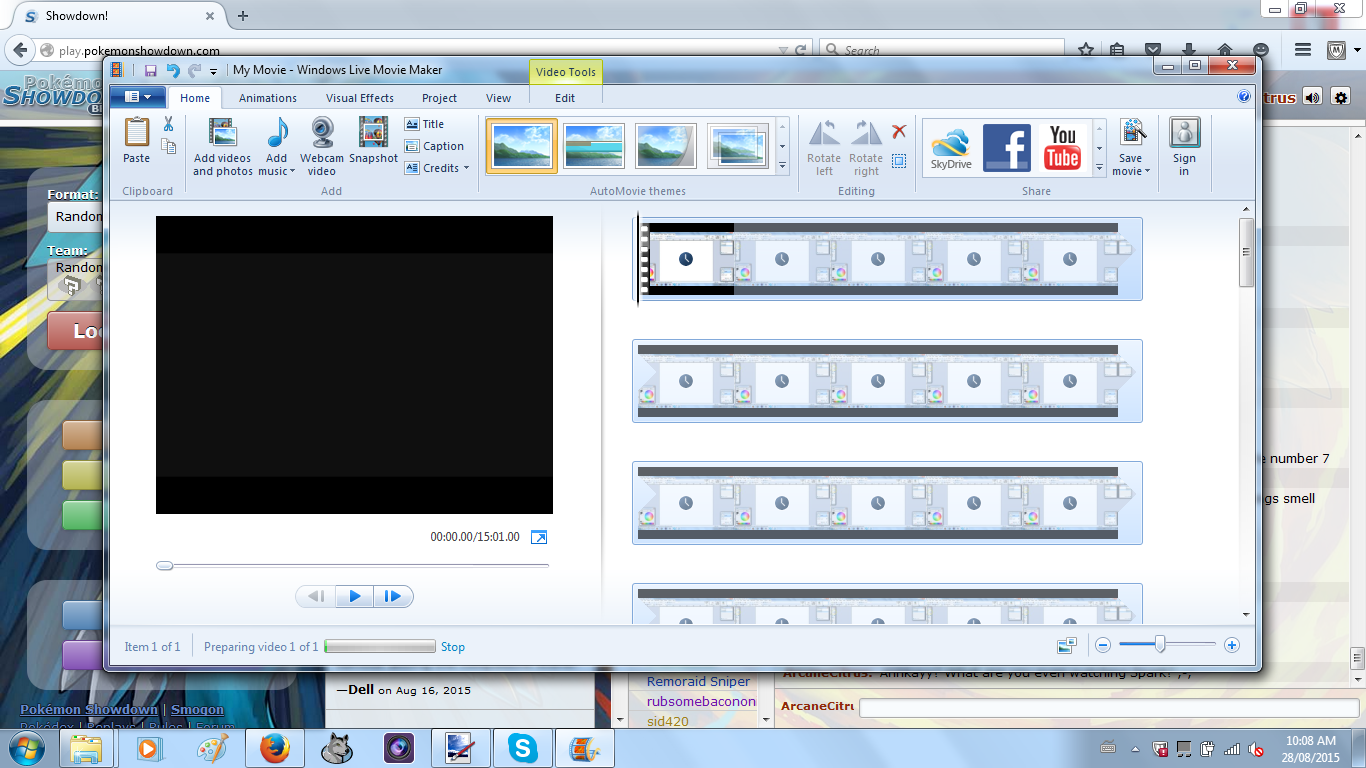Screen dimensions: 1366x768
Task: Select the first AutoMovie theme thumbnail
Action: click(521, 146)
